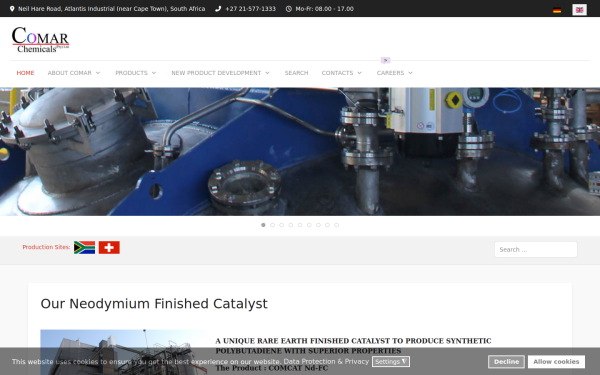Select ninth carousel slide dot
Screen dimensions: 600x375
[337, 225]
